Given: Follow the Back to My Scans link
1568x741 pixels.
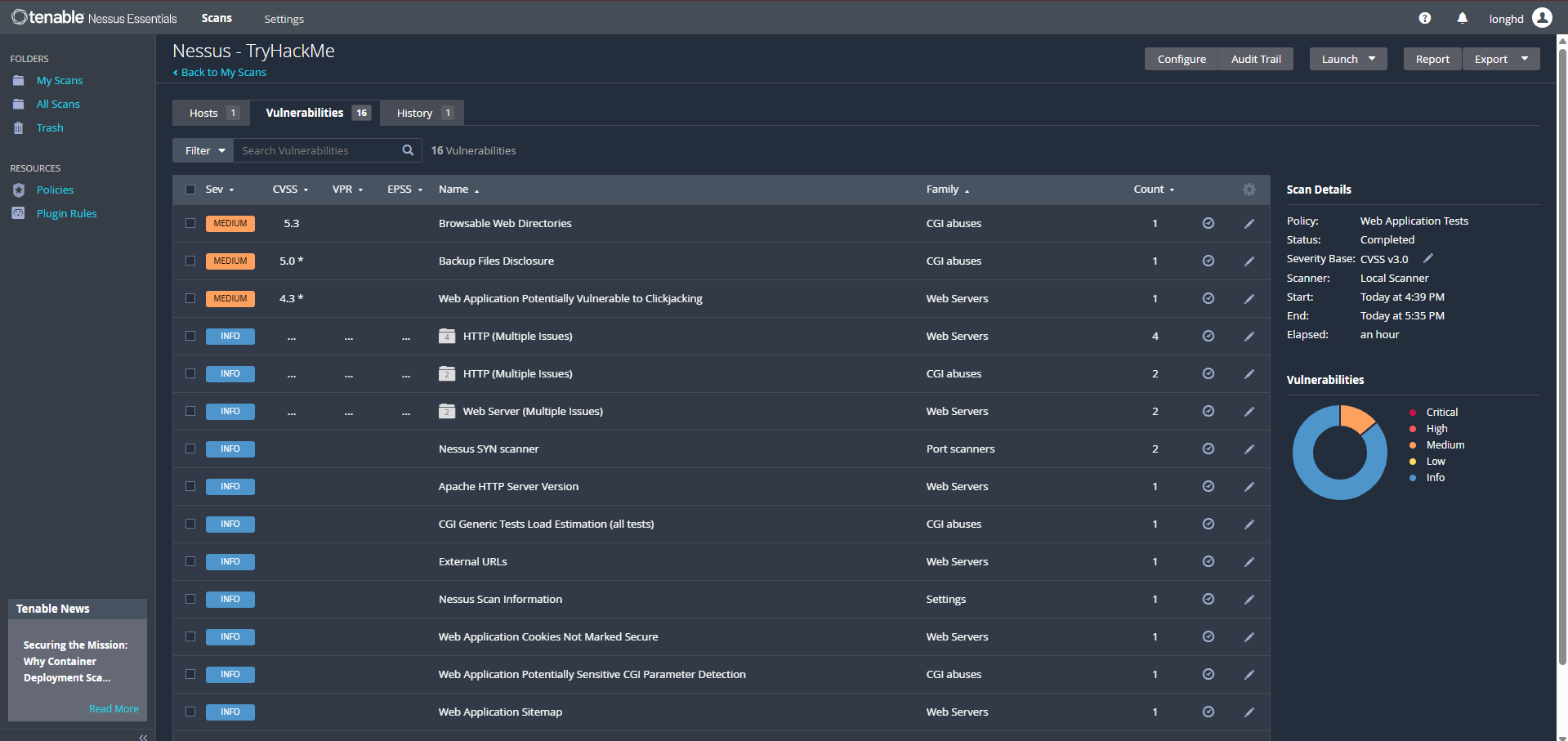Looking at the screenshot, I should click(x=220, y=72).
